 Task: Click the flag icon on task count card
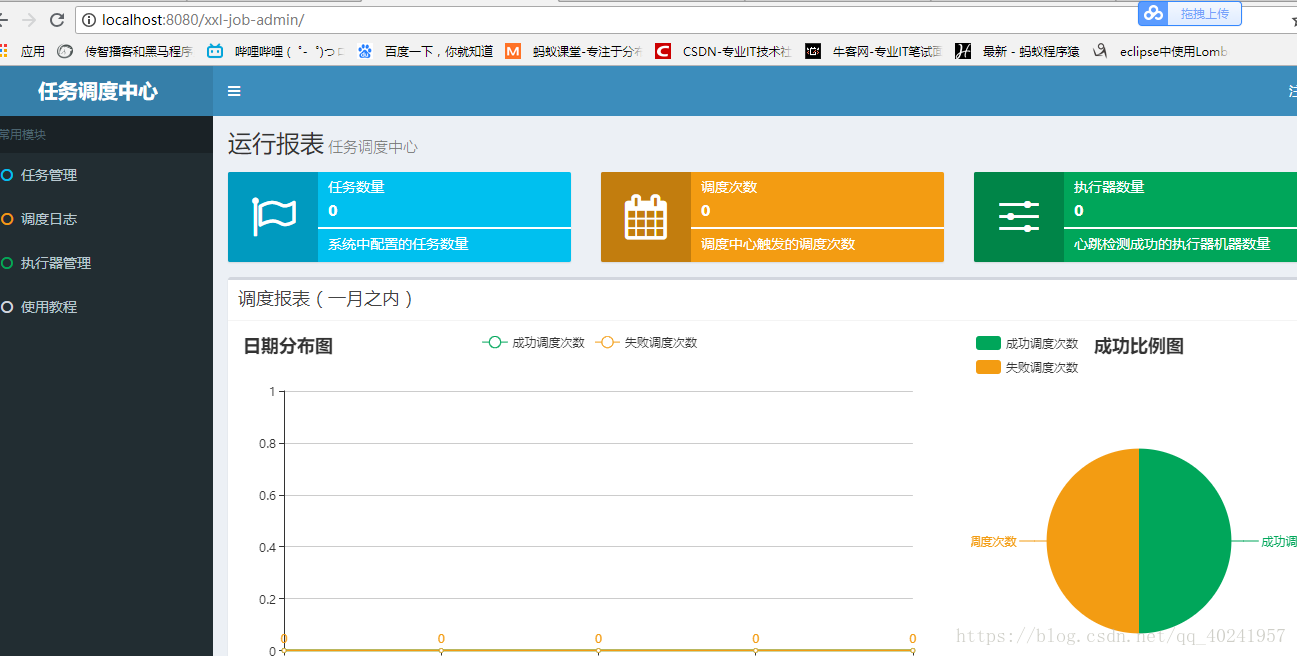pyautogui.click(x=273, y=217)
